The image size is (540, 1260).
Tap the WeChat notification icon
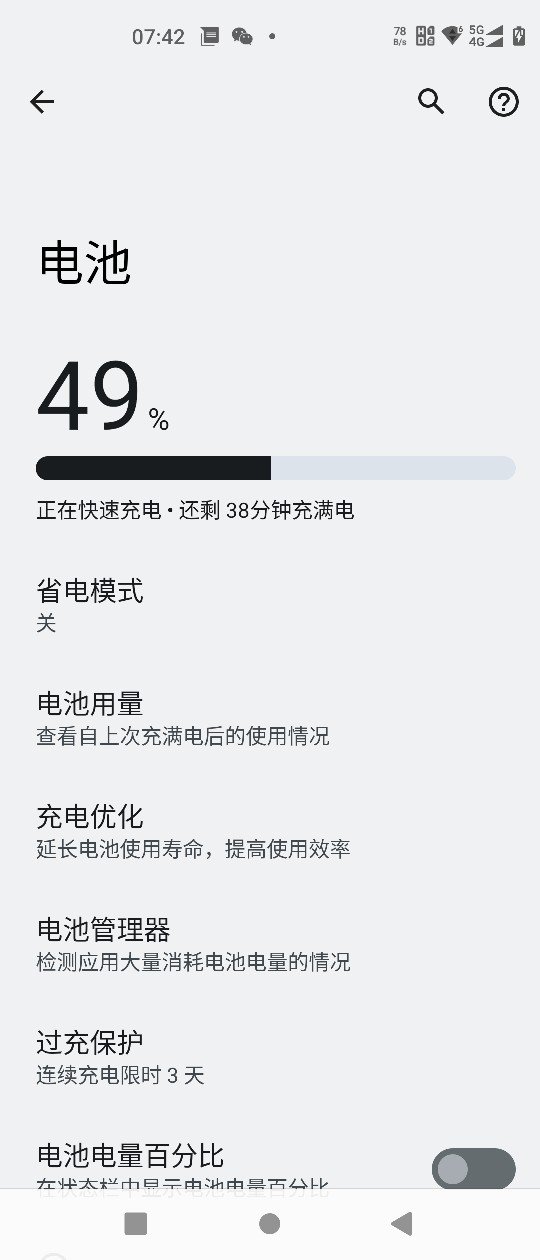point(242,37)
